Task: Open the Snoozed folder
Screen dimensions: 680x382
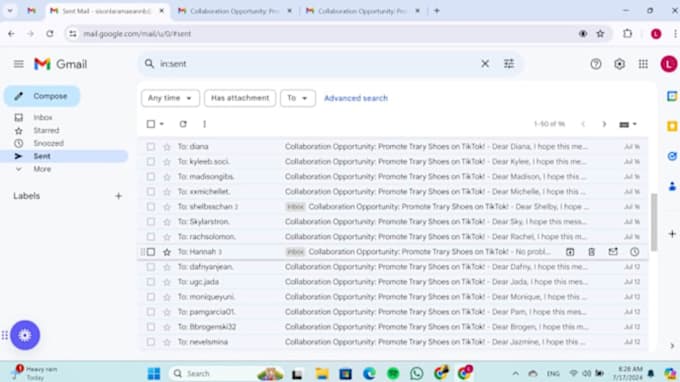Action: pos(48,143)
